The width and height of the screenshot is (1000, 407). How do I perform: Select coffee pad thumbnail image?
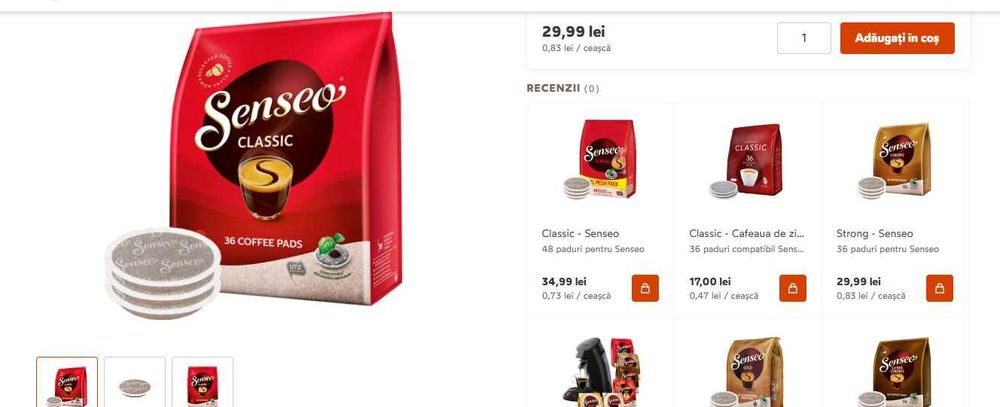coord(135,382)
